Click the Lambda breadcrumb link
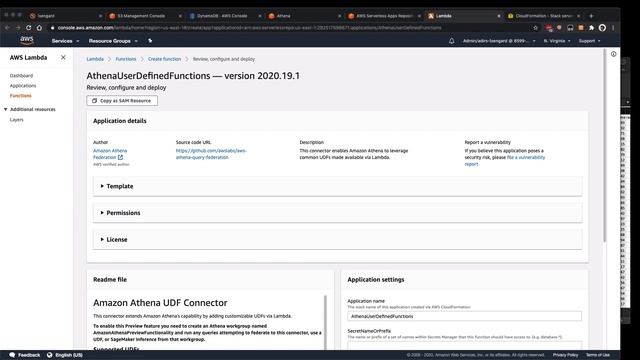This screenshot has height=360, width=640. point(95,59)
